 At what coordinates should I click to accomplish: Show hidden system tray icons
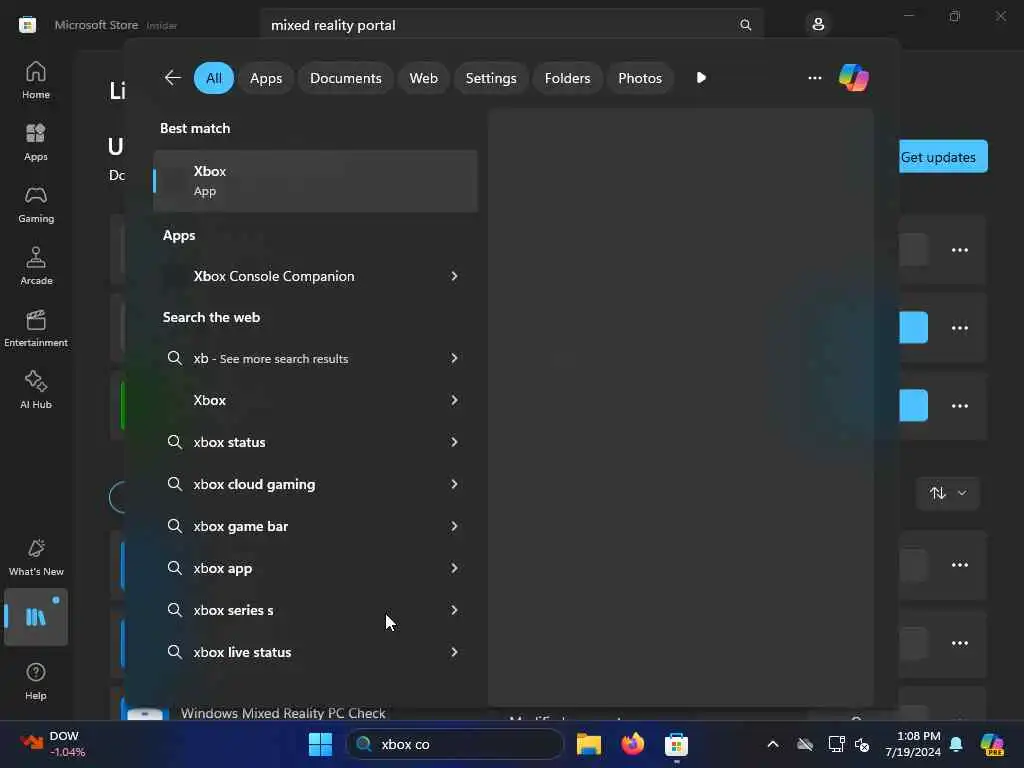click(773, 744)
